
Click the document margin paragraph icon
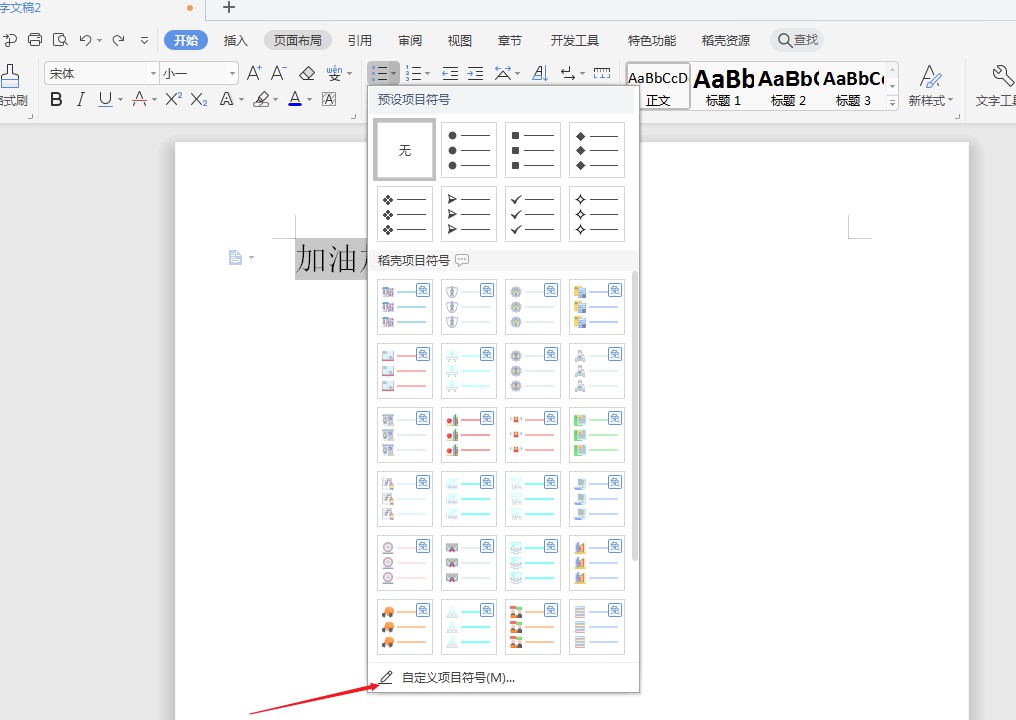[x=235, y=258]
